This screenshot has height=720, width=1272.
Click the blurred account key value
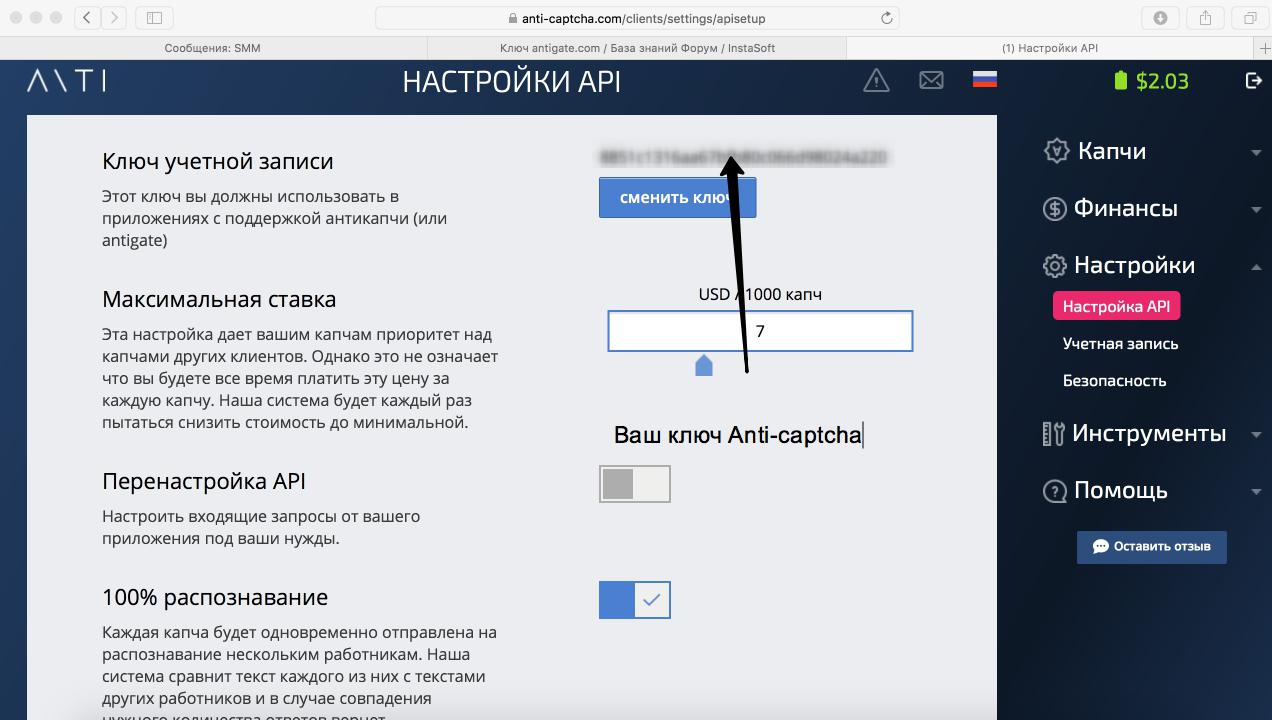coord(743,157)
